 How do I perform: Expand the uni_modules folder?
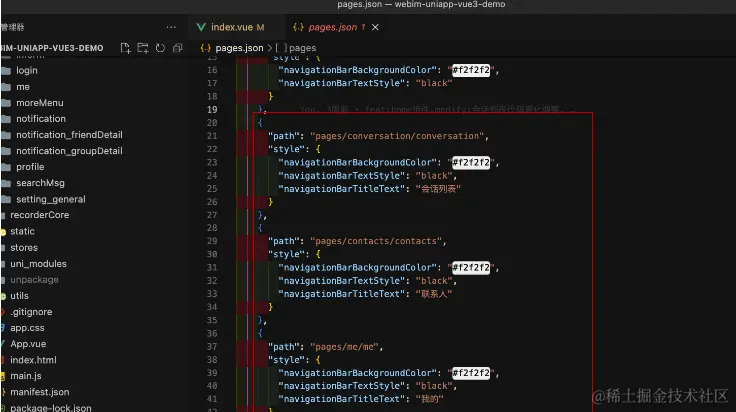[x=38, y=264]
